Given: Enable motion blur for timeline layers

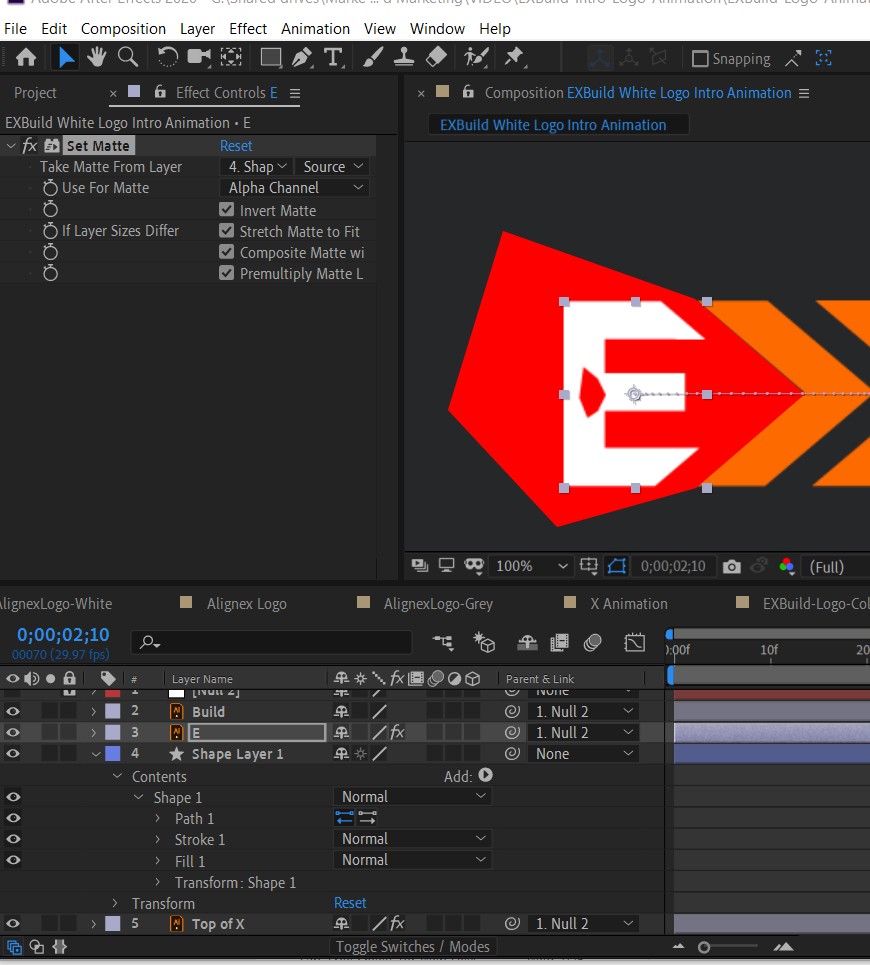Looking at the screenshot, I should 593,643.
